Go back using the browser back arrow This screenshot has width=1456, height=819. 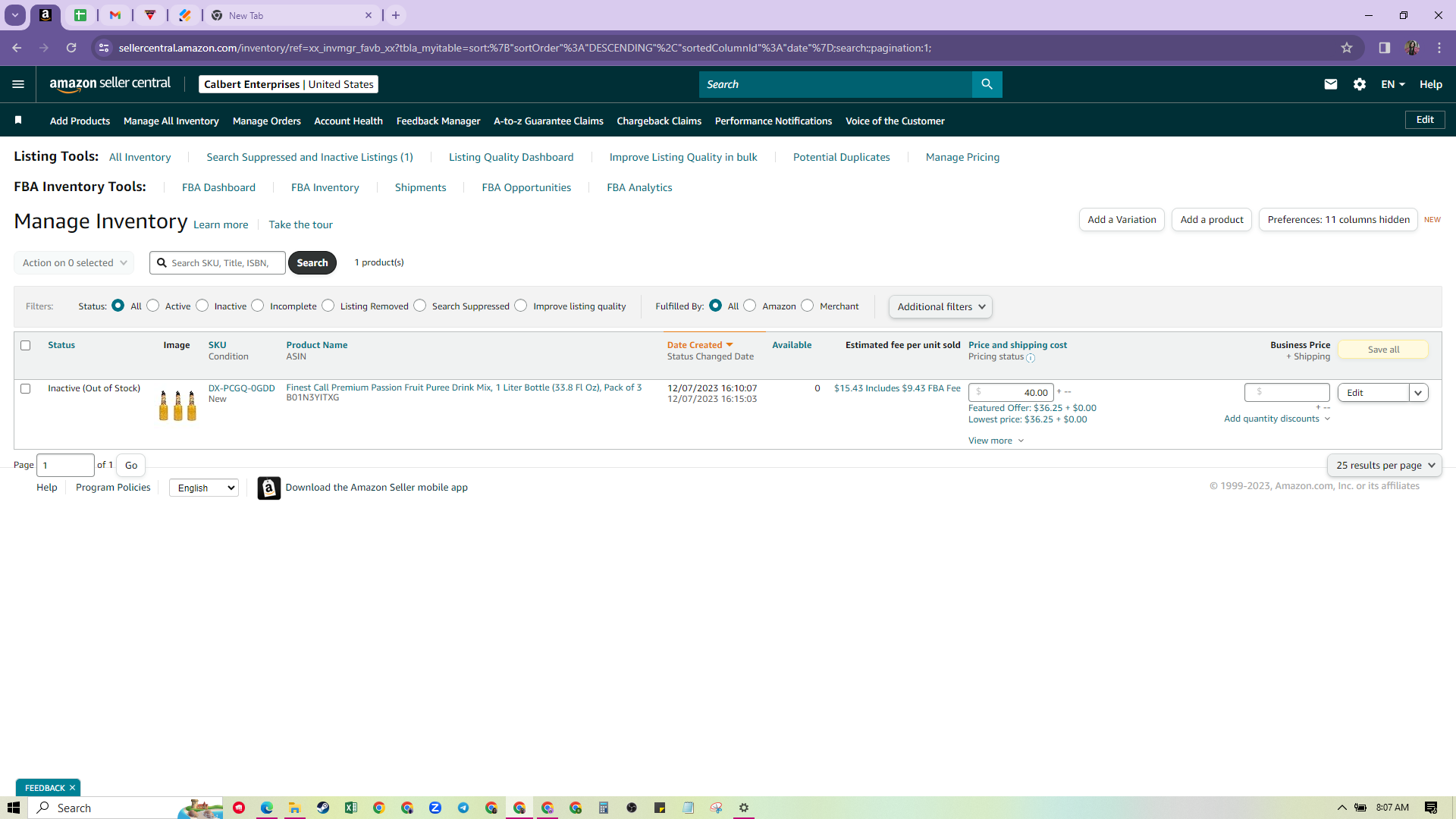[17, 48]
